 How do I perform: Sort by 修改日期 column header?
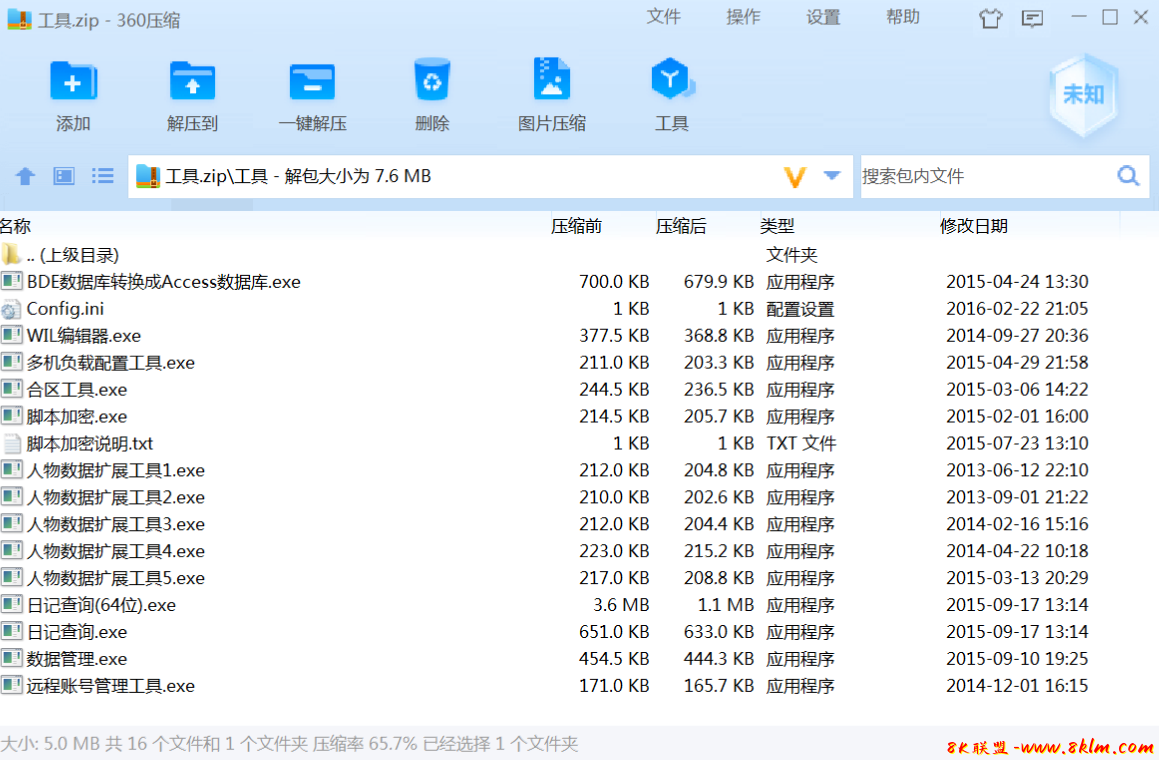[x=973, y=226]
